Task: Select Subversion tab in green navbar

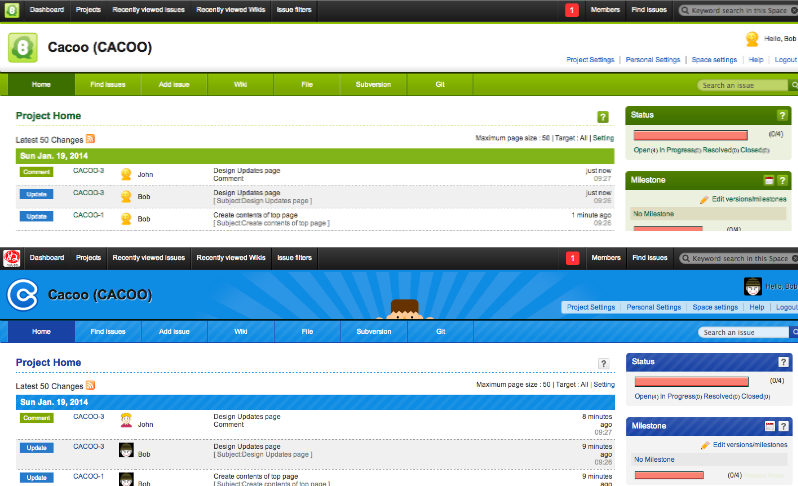Action: [374, 84]
